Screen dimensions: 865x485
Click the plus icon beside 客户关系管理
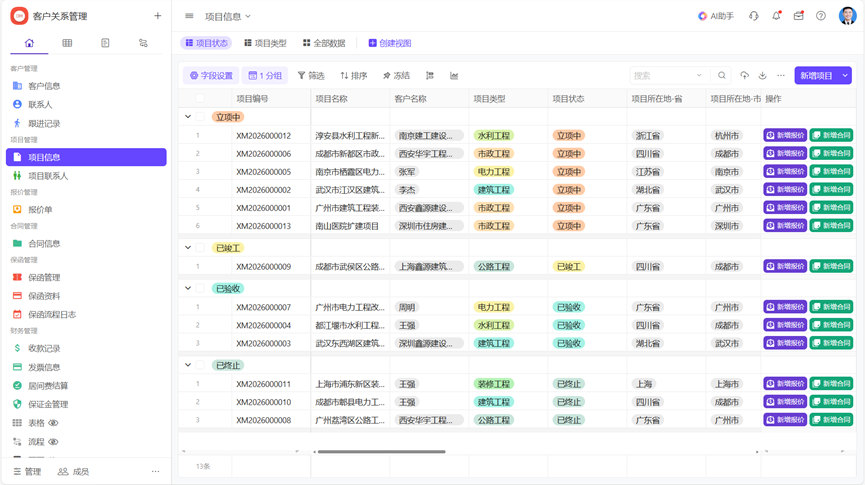pos(157,16)
